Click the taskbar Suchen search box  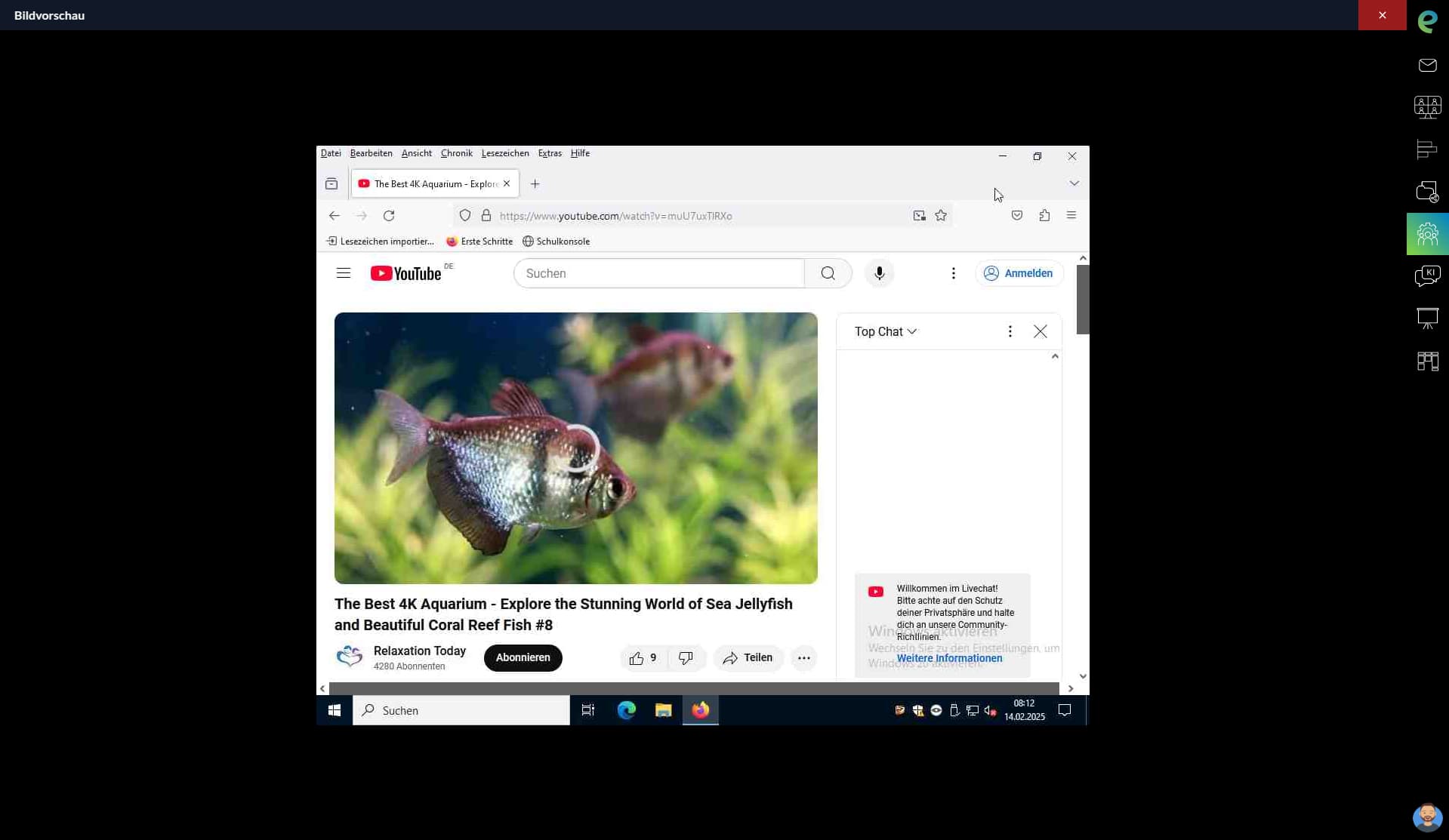461,710
